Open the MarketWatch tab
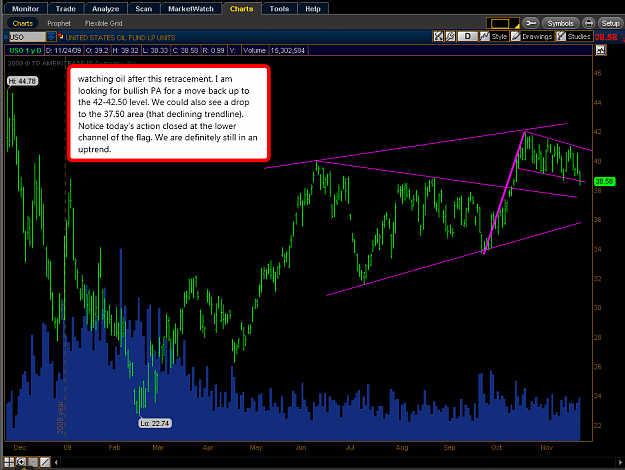This screenshot has height=470, width=625. (x=191, y=8)
